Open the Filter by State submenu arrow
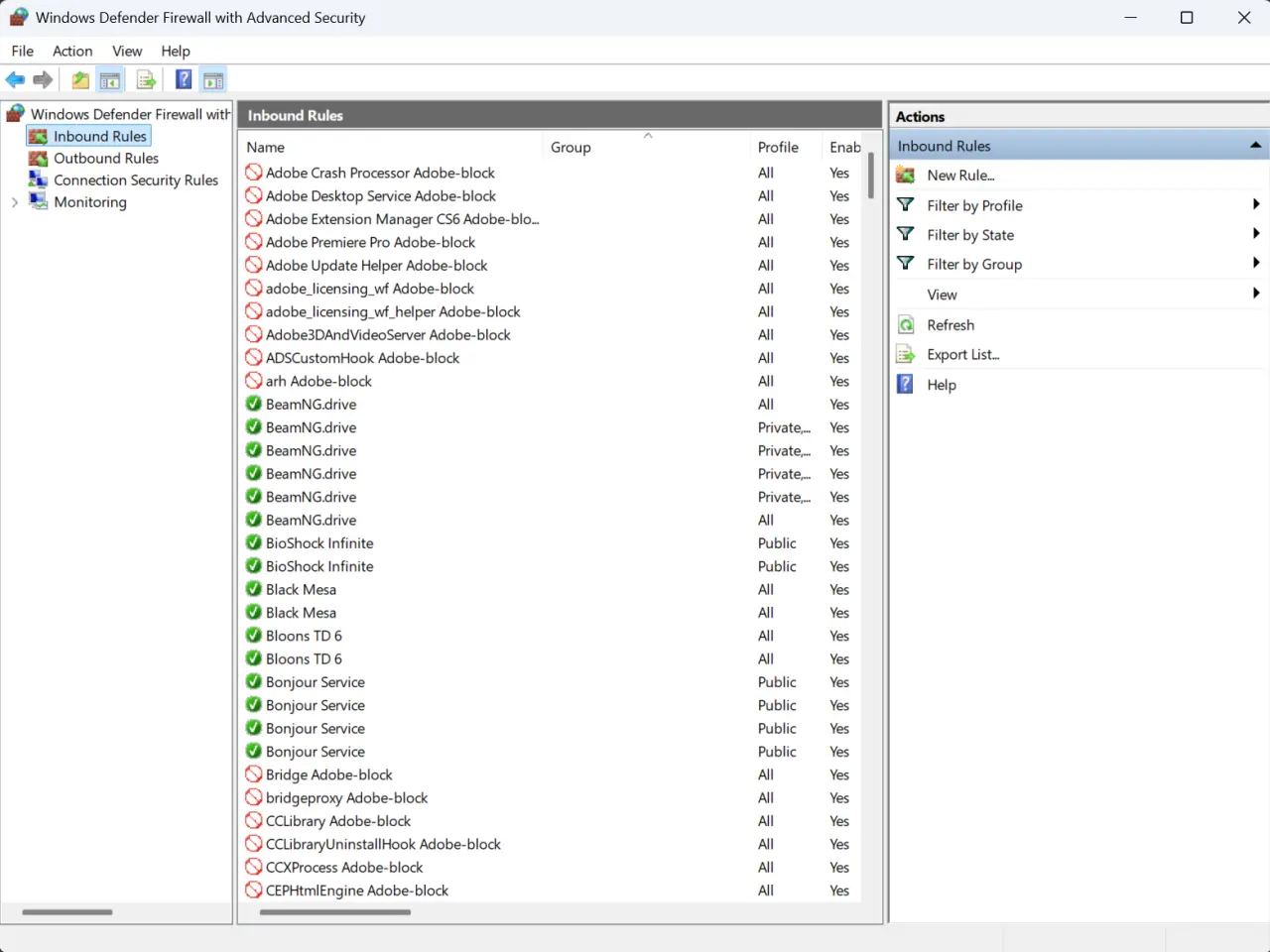The width and height of the screenshot is (1270, 952). (x=1256, y=234)
